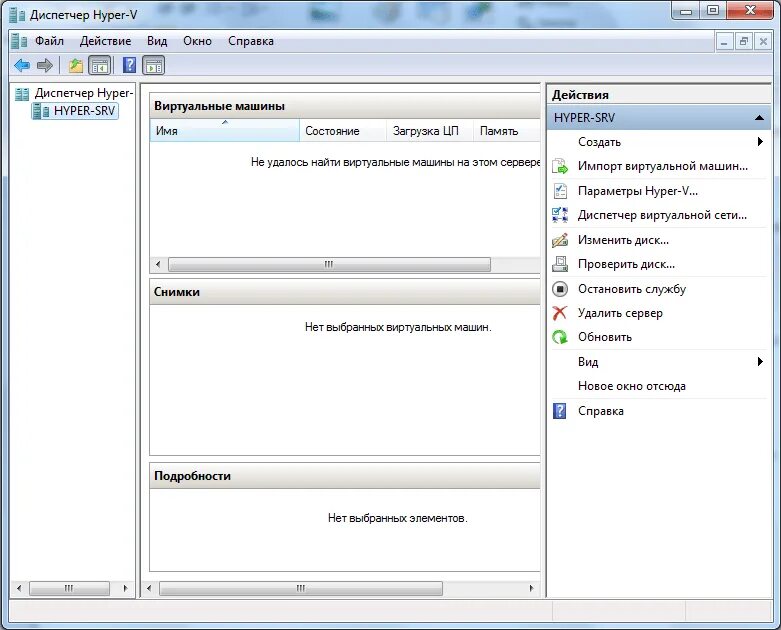
Task: Open the Файл menu
Action: tap(49, 41)
